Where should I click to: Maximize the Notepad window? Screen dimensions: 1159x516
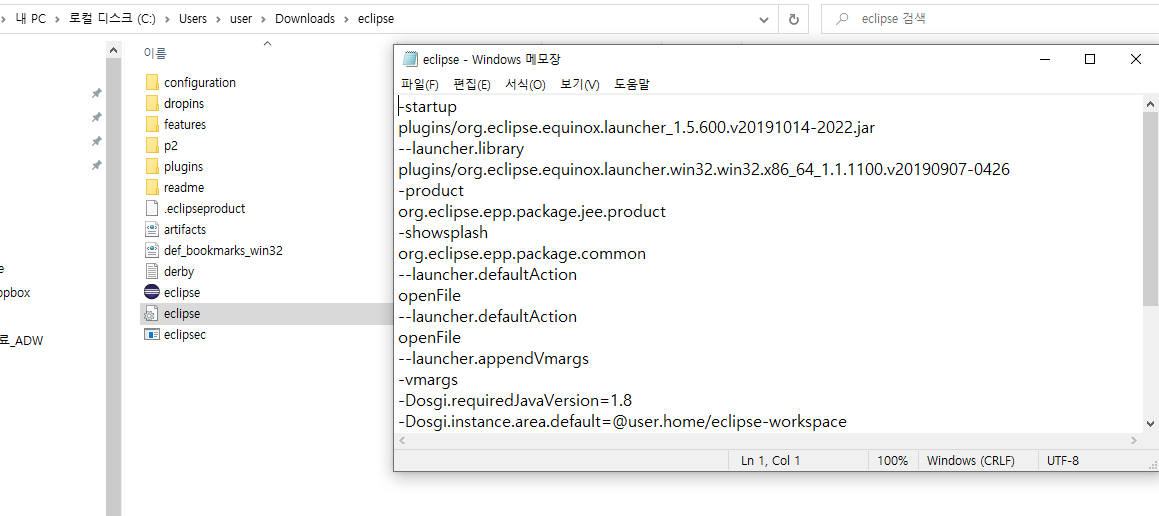coord(1090,59)
